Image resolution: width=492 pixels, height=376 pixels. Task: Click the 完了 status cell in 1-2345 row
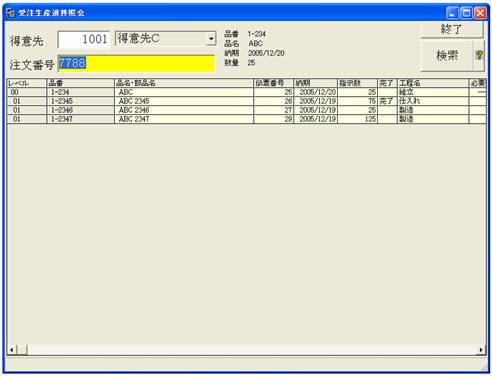tap(387, 101)
